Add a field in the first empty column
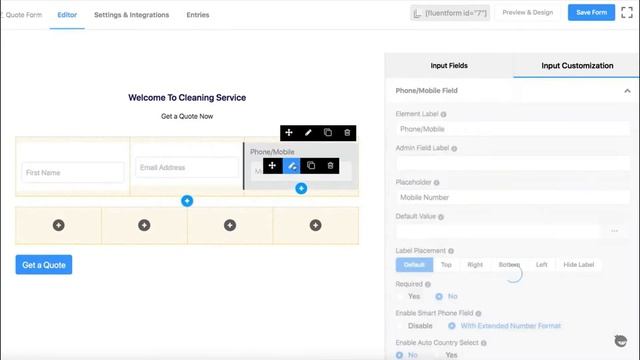640x360 pixels. 58,225
